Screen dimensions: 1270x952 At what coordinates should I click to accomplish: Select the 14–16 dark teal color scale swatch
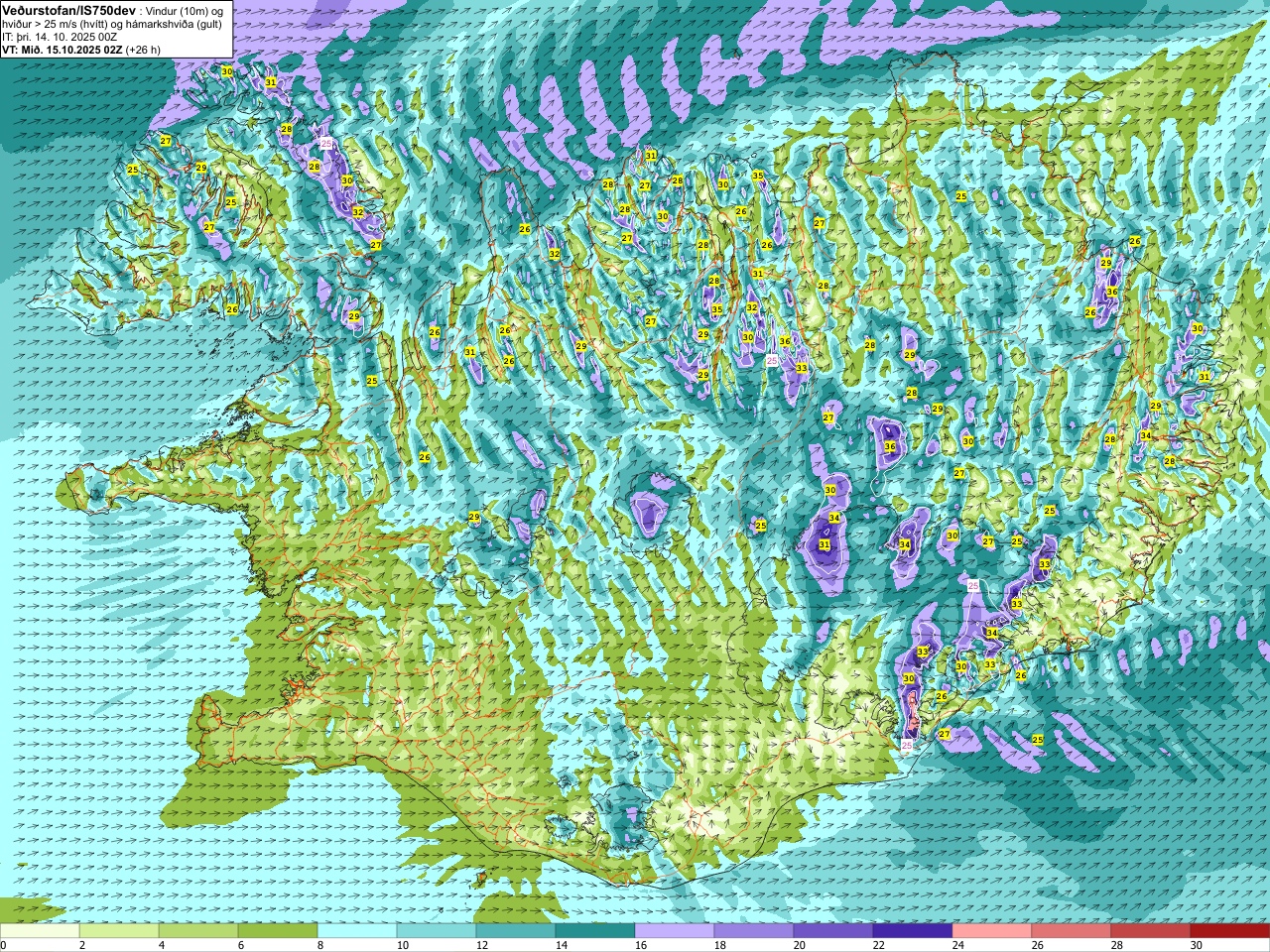595,930
